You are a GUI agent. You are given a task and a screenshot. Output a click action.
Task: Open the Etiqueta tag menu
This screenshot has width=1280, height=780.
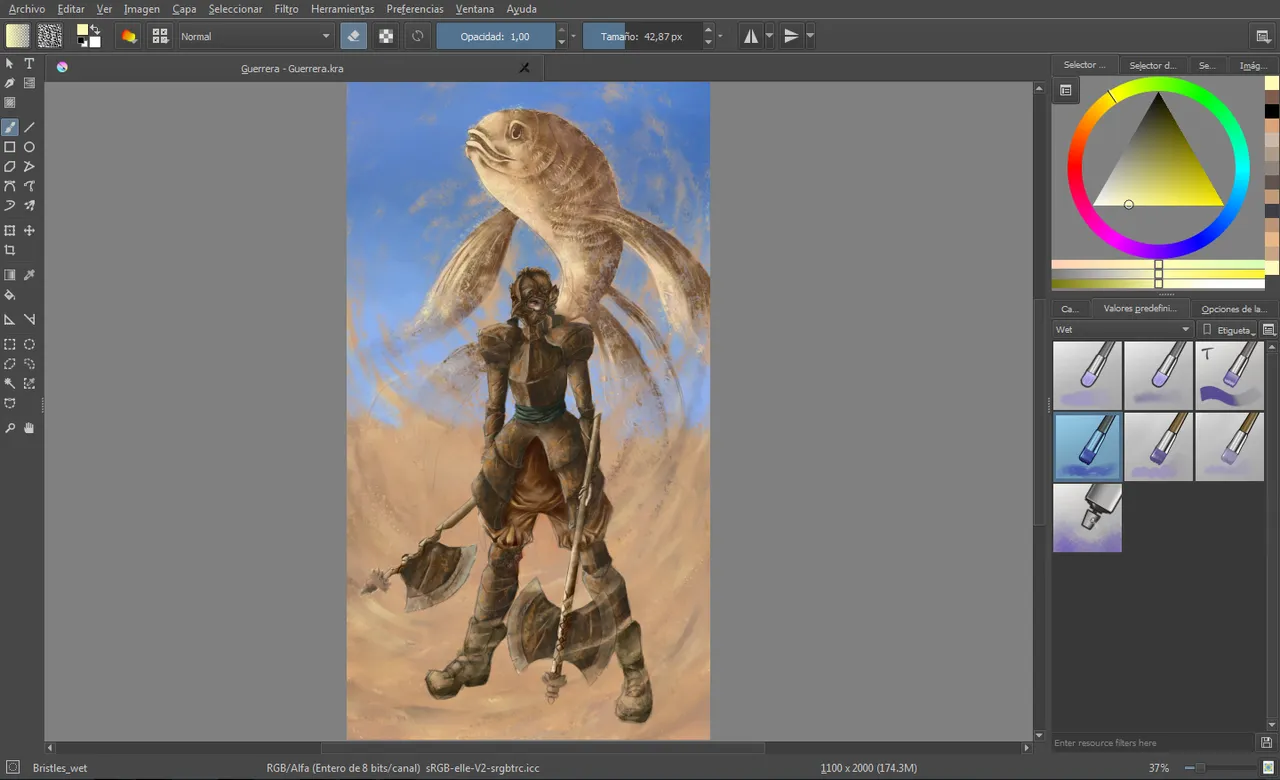[1229, 329]
